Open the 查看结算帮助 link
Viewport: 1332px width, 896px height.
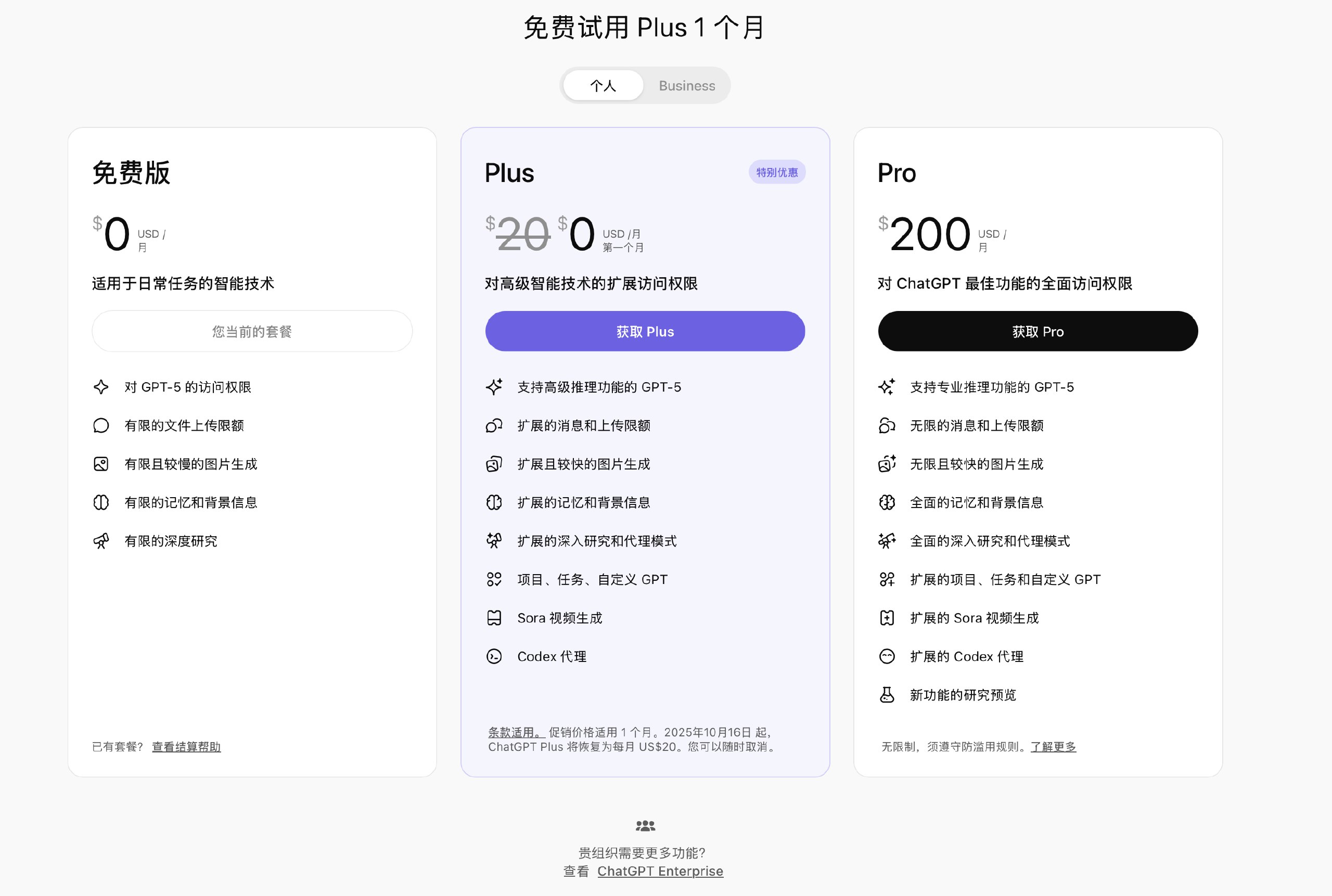click(186, 747)
